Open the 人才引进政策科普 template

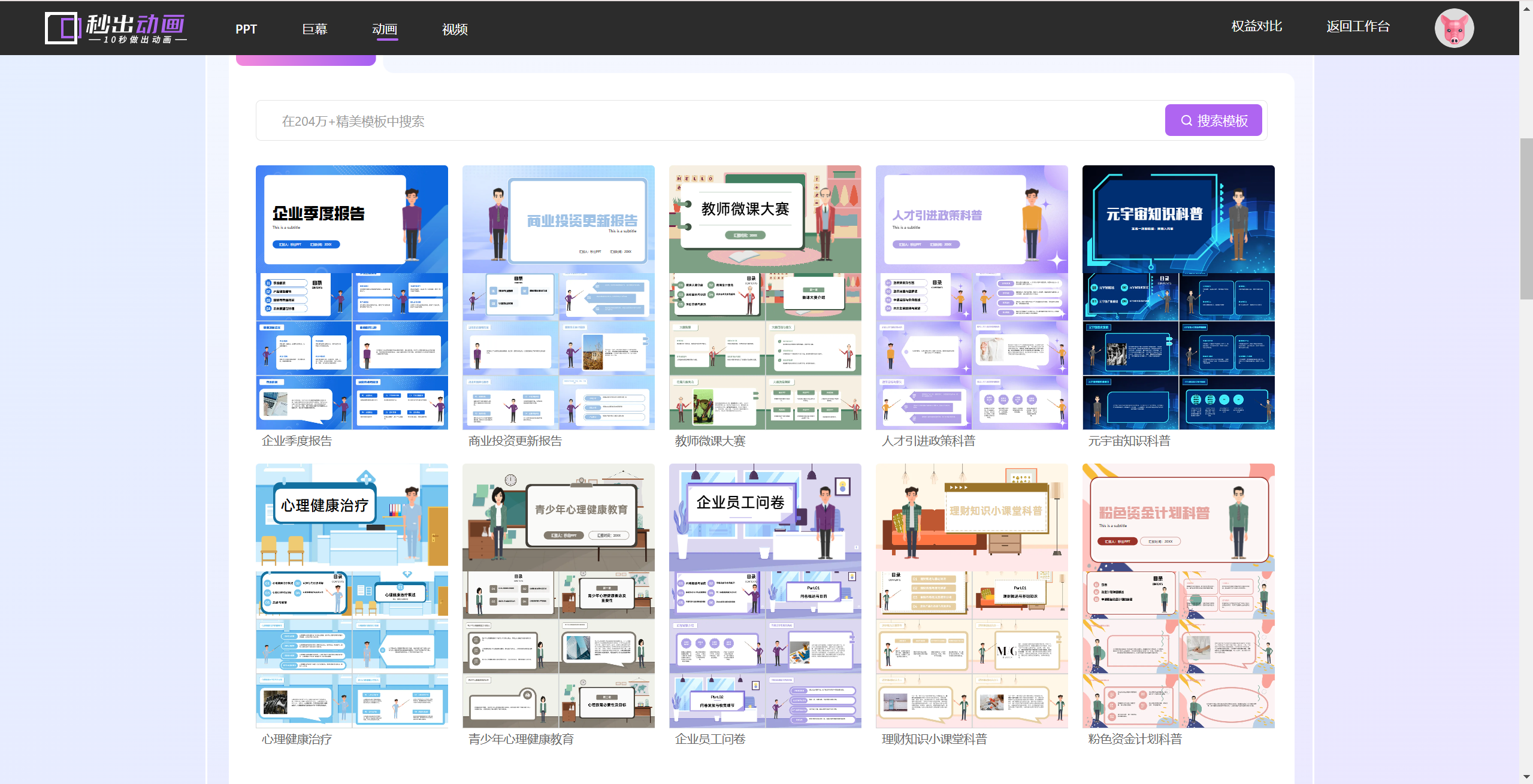(x=972, y=297)
